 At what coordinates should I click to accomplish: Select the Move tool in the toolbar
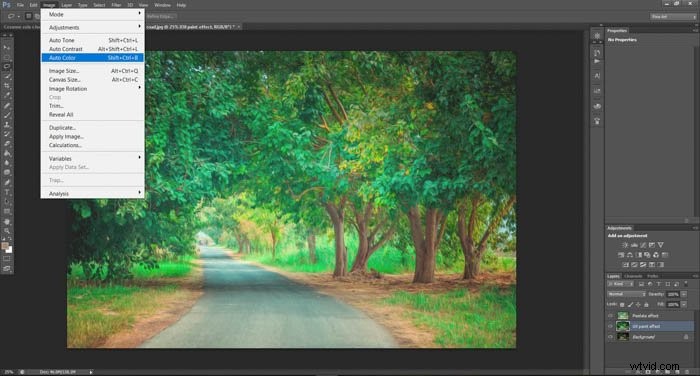7,47
